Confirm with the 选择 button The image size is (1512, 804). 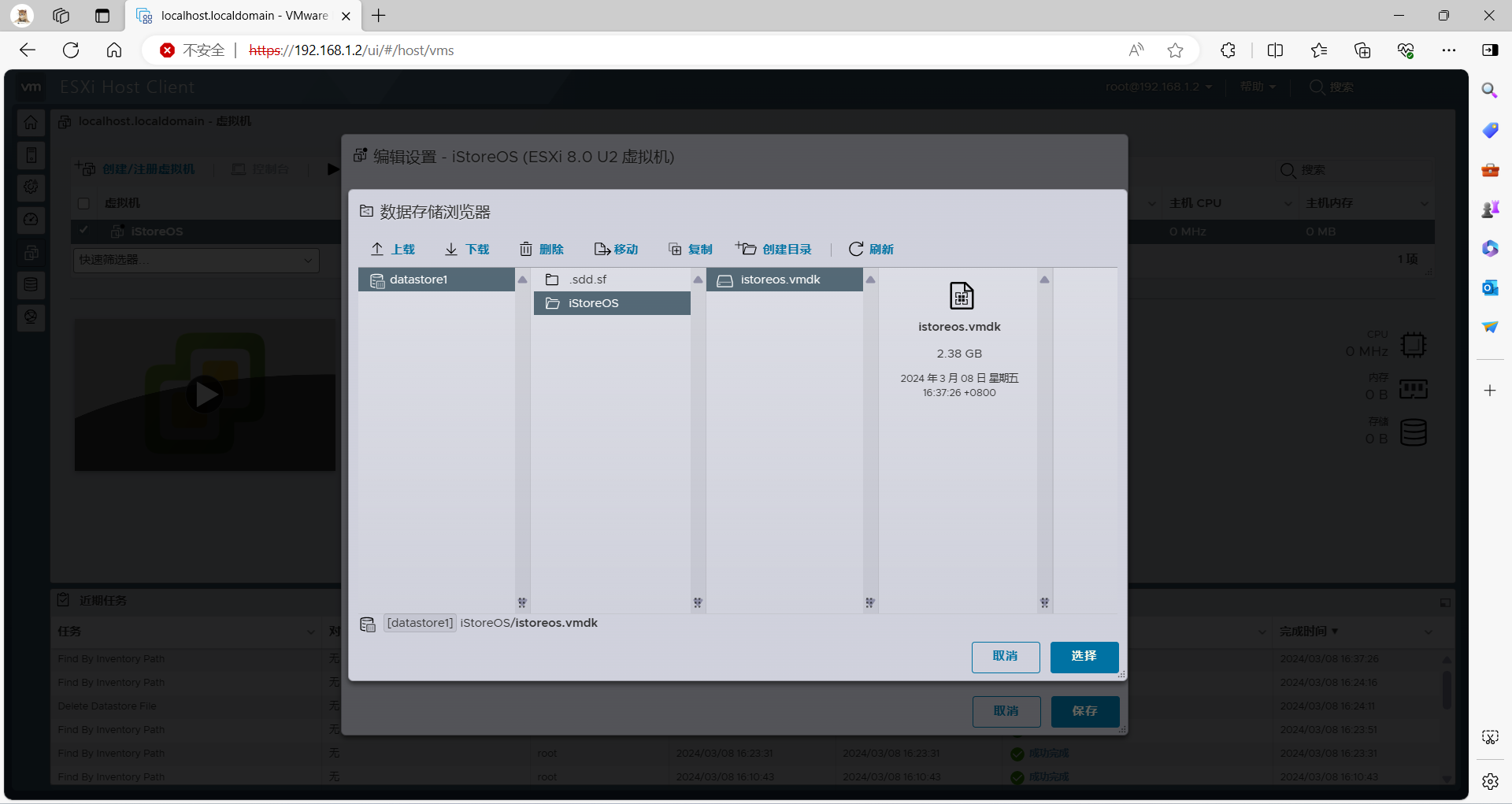click(x=1084, y=657)
